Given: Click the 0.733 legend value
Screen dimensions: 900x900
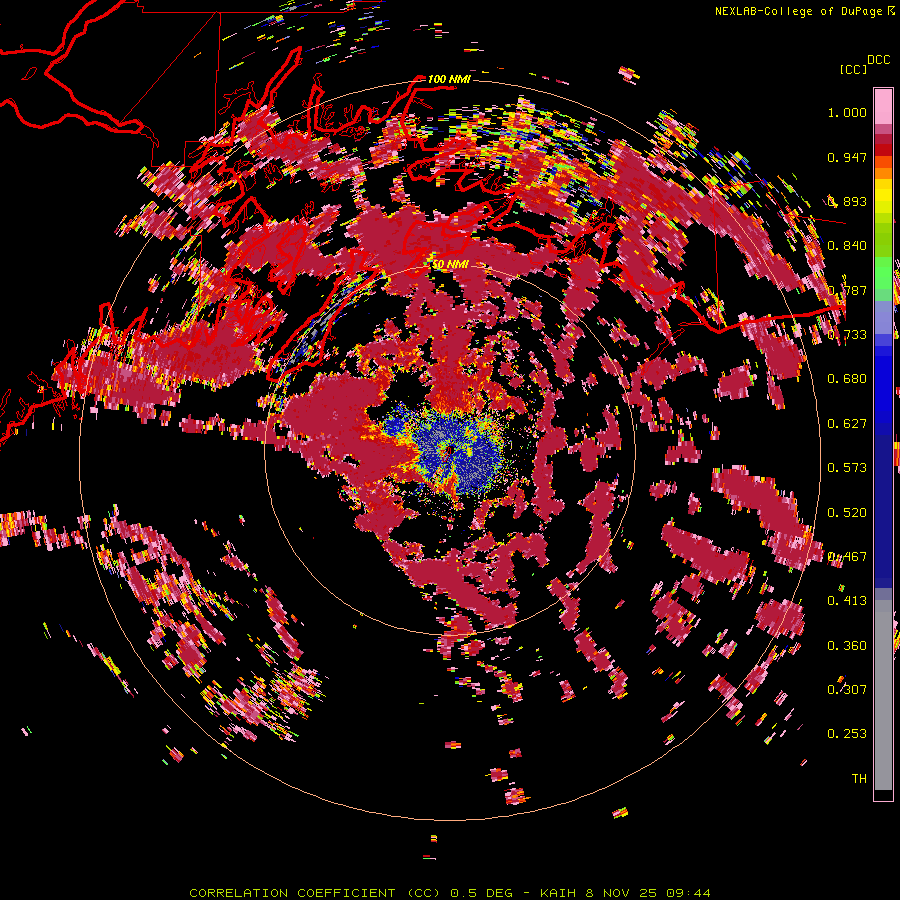Looking at the screenshot, I should 847,335.
